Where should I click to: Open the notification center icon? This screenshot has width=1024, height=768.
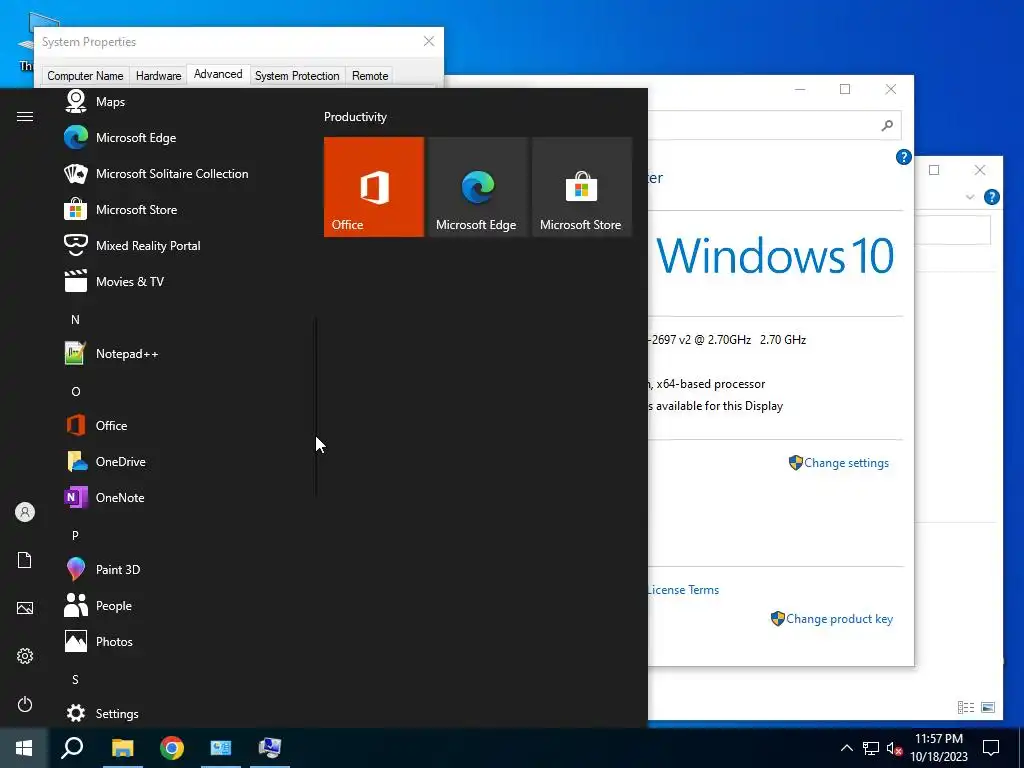[x=991, y=748]
